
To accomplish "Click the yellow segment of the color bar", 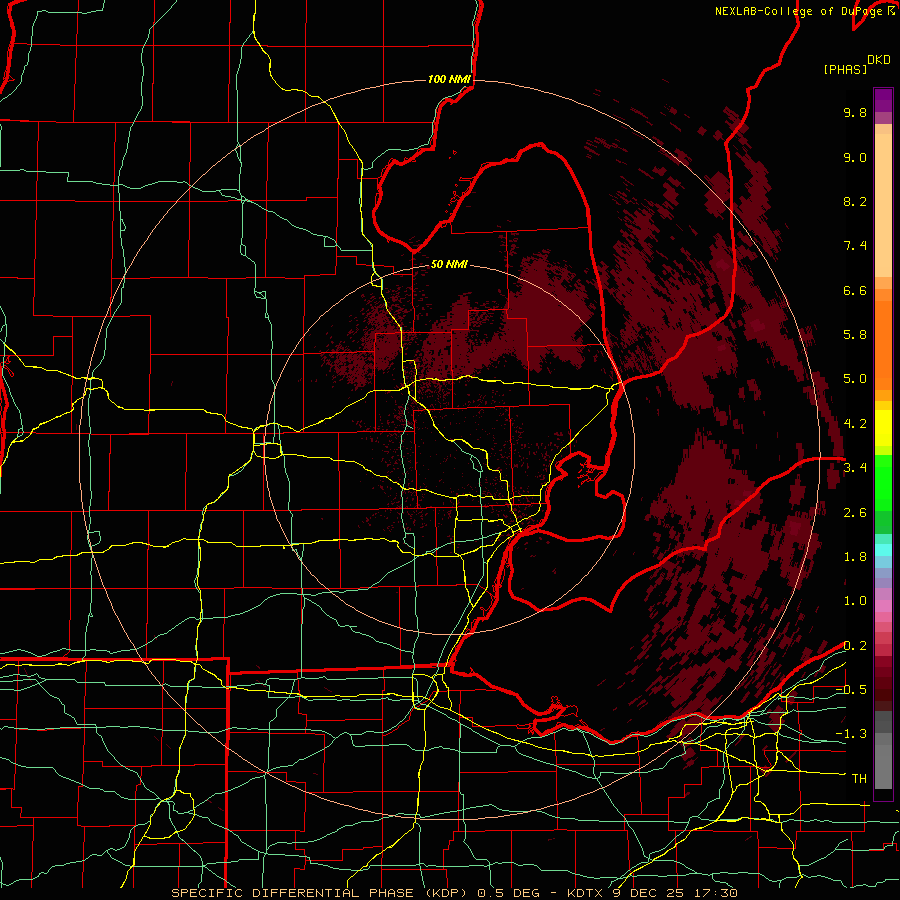I will click(883, 428).
